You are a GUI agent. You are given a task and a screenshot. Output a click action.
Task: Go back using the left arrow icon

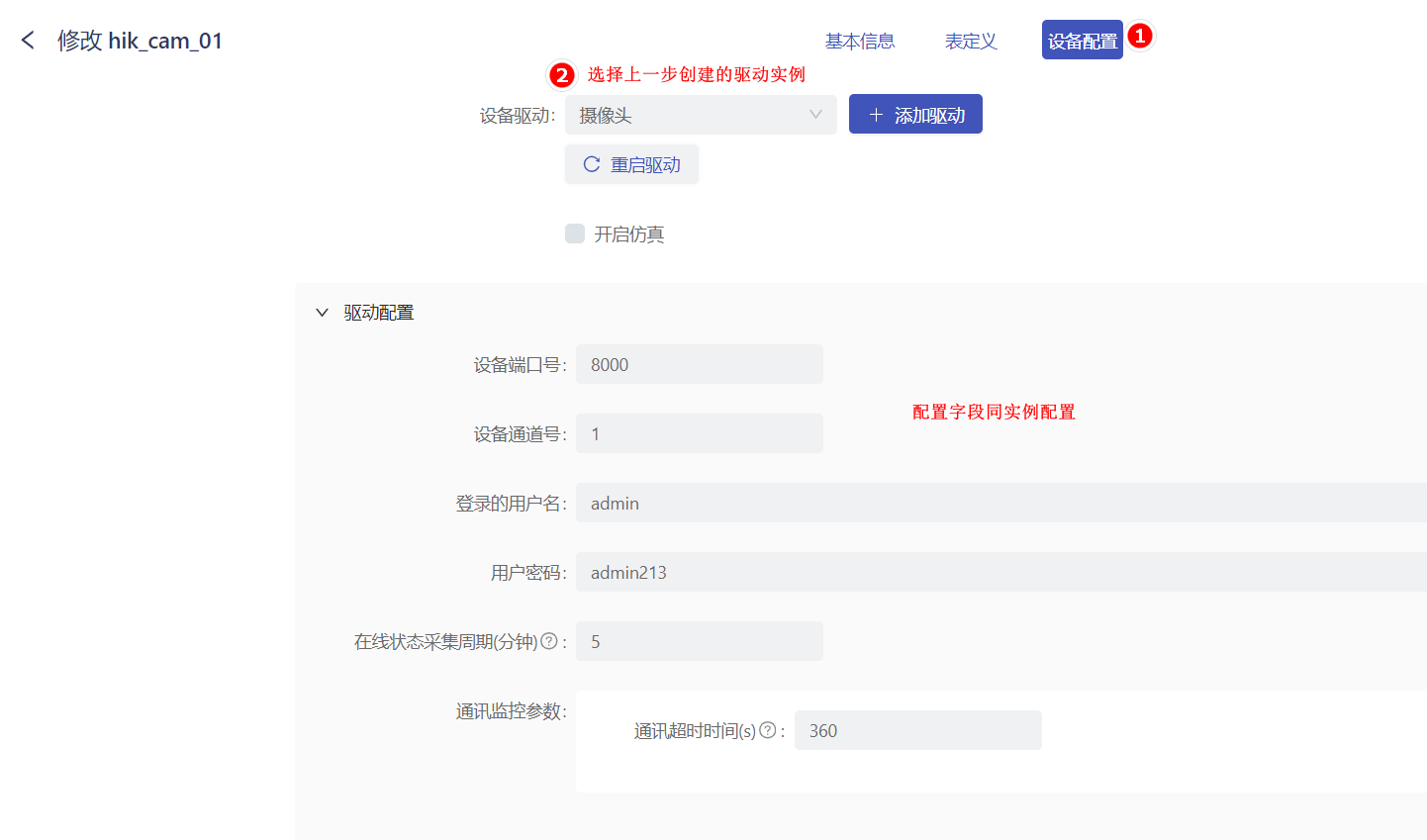point(28,41)
